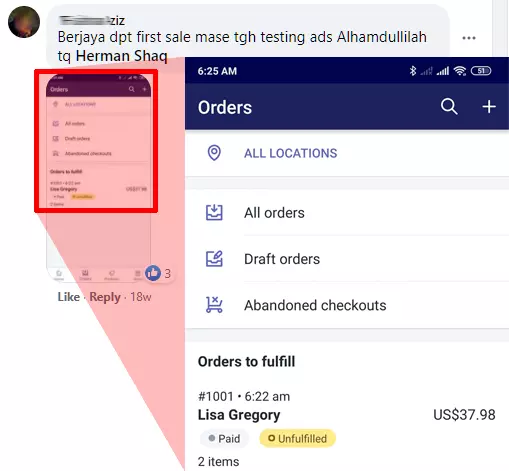Screen dimensions: 509x471
Task: Open the All orders inbox icon
Action: coord(214,212)
